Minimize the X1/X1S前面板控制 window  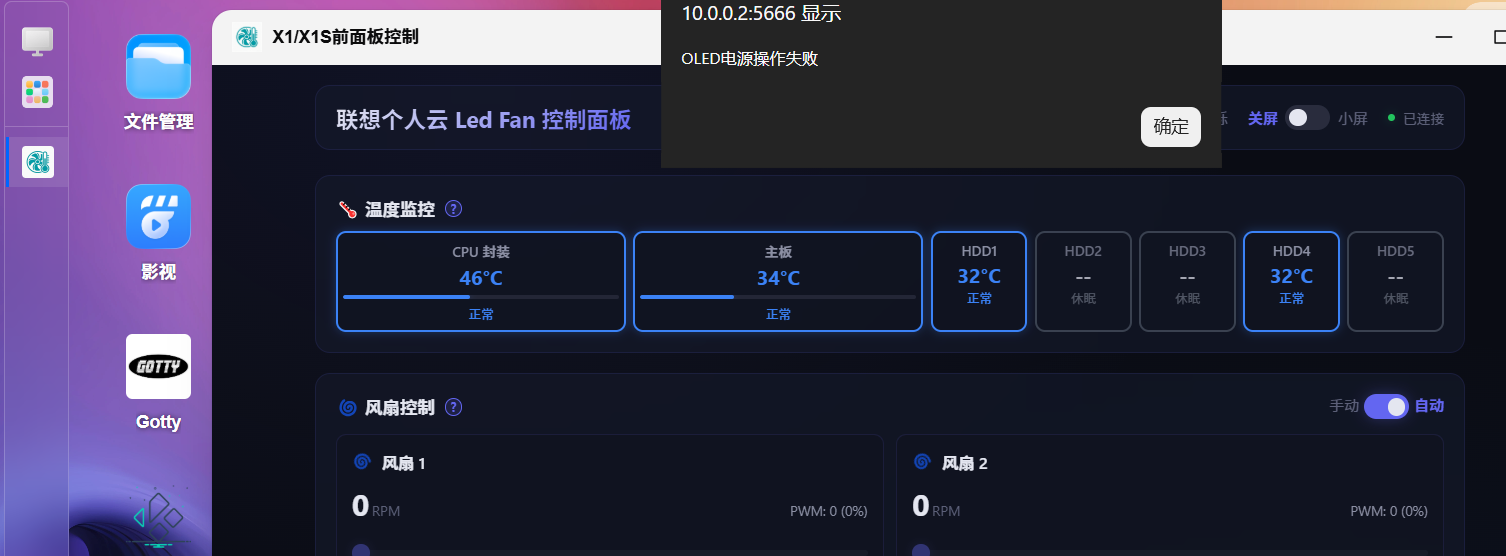coord(1444,37)
